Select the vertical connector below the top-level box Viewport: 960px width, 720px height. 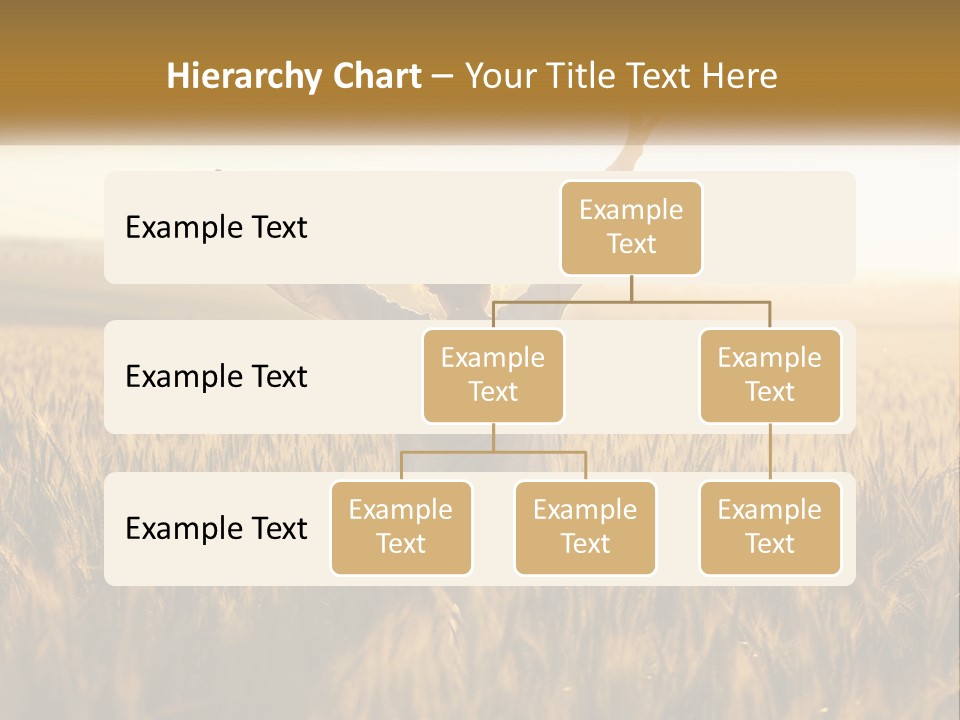(631, 288)
